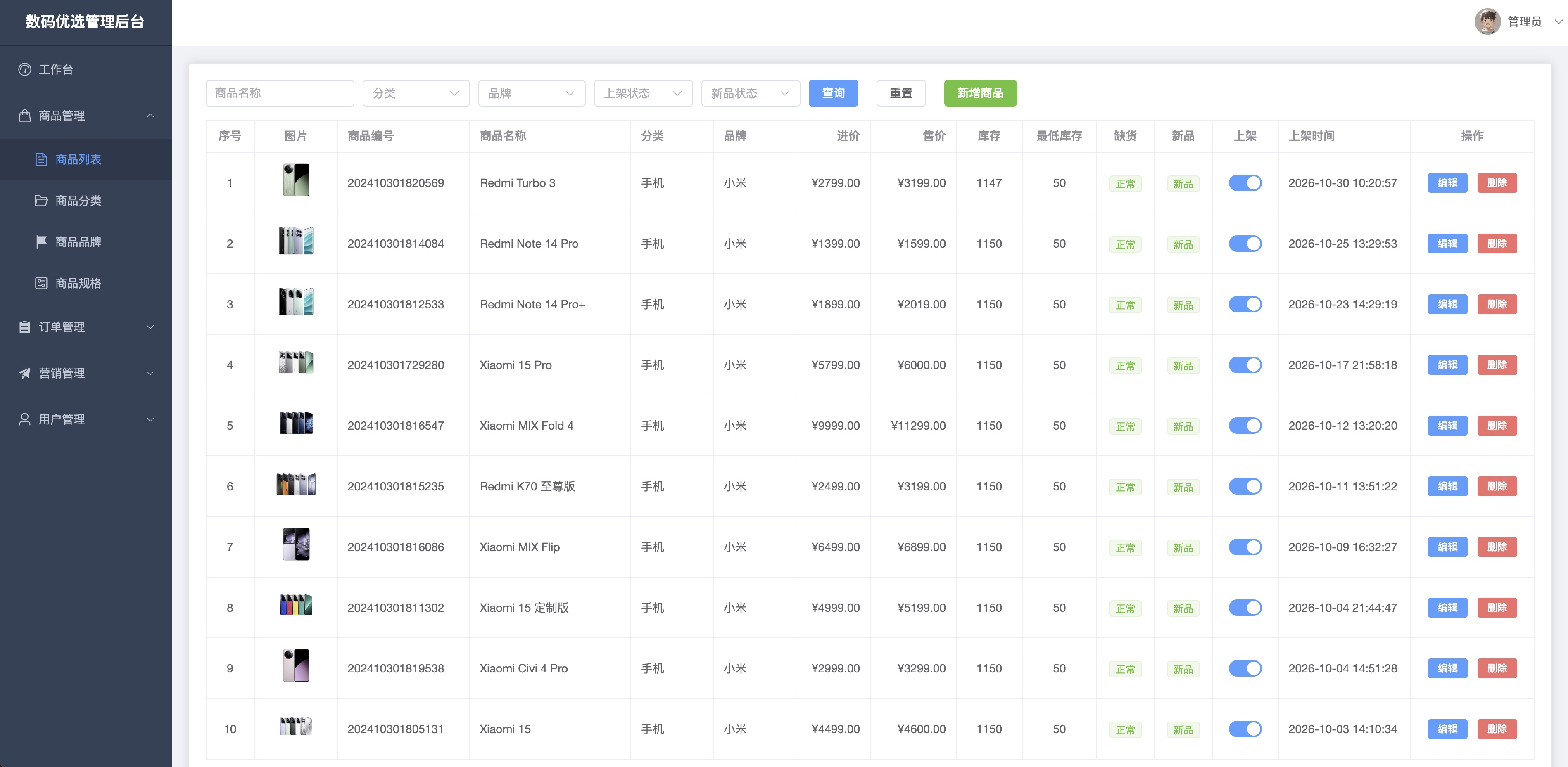1568x767 pixels.
Task: Click the 营销管理 paper plane icon
Action: [24, 374]
